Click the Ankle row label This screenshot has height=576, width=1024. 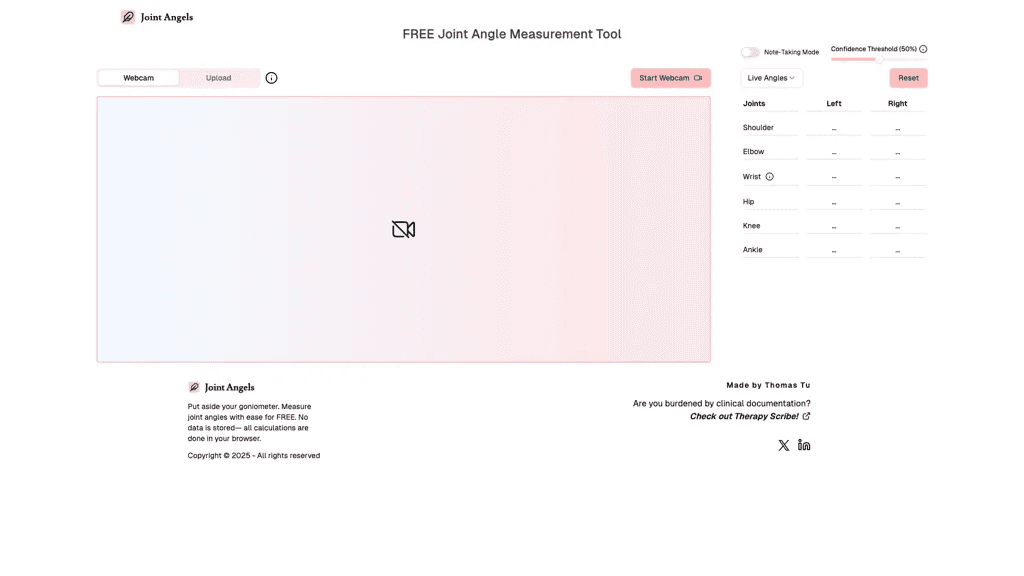752,250
